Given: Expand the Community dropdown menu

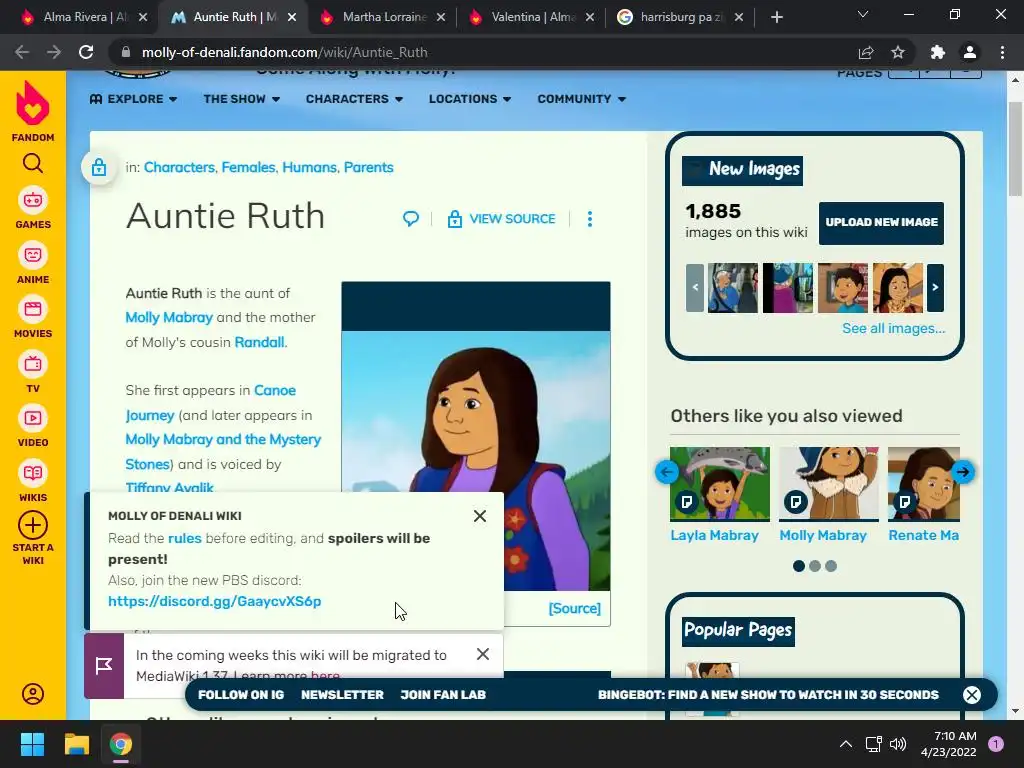Looking at the screenshot, I should coord(581,99).
